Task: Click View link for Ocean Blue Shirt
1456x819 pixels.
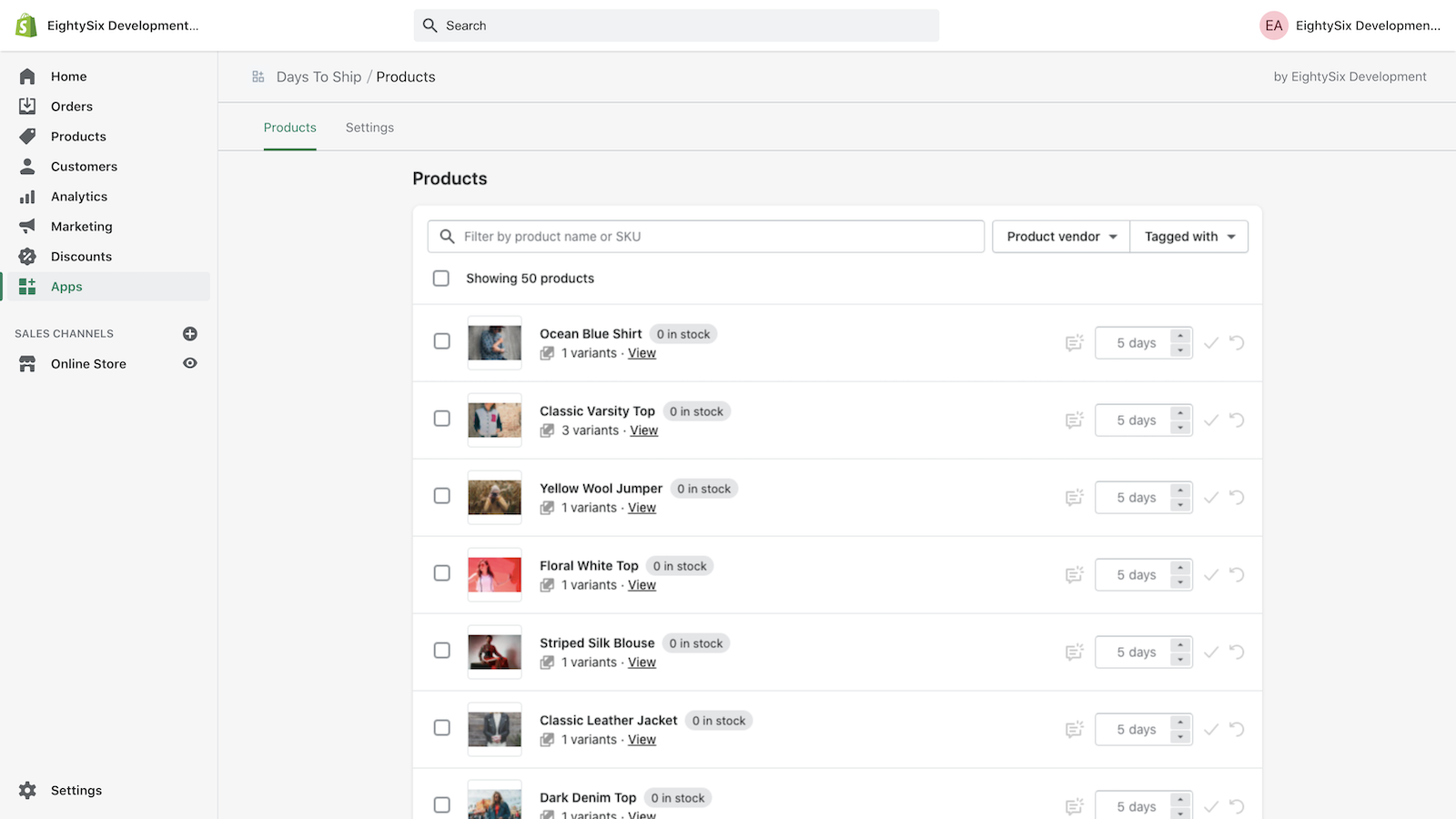Action: pyautogui.click(x=642, y=353)
